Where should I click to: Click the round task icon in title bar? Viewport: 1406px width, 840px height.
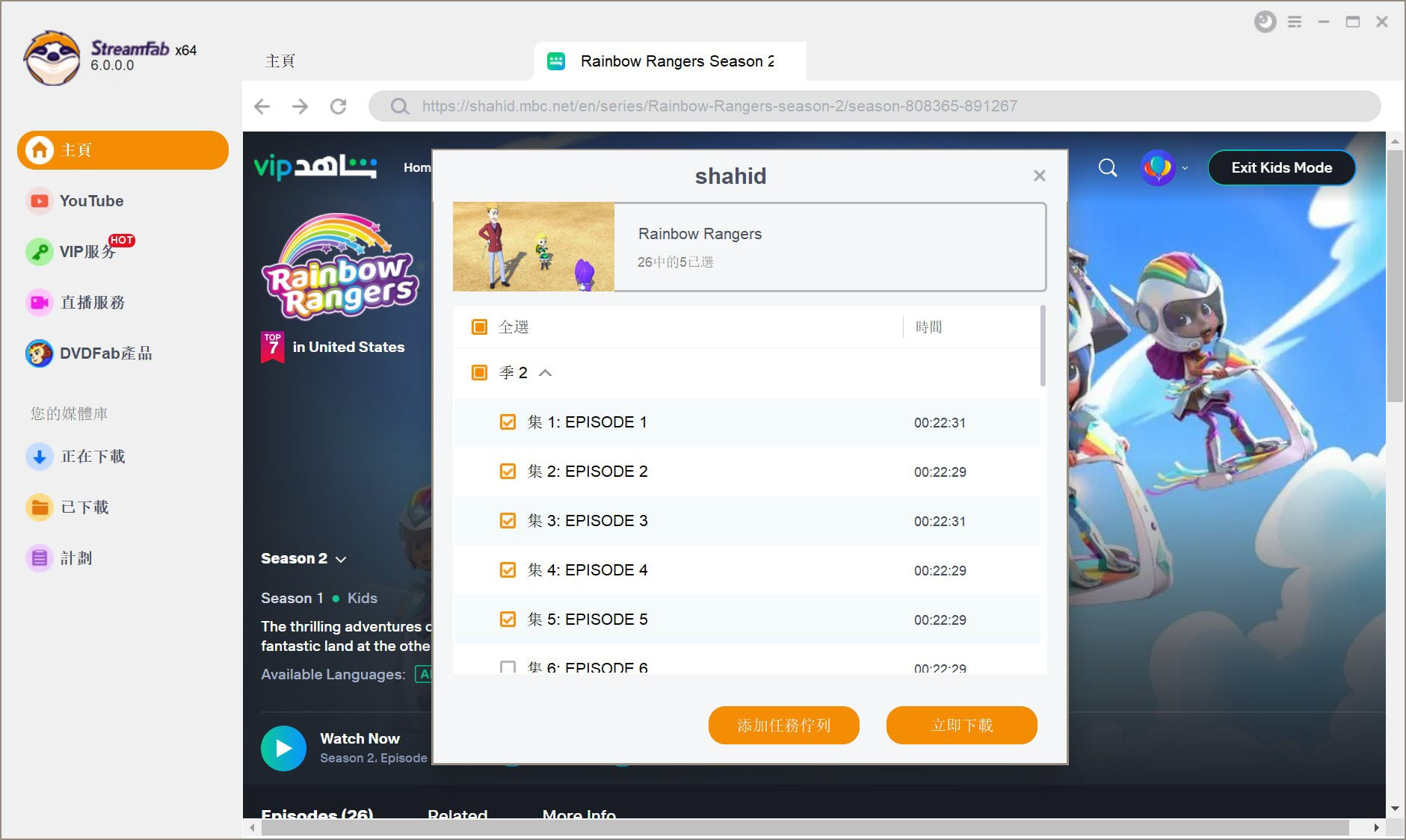coord(1265,22)
